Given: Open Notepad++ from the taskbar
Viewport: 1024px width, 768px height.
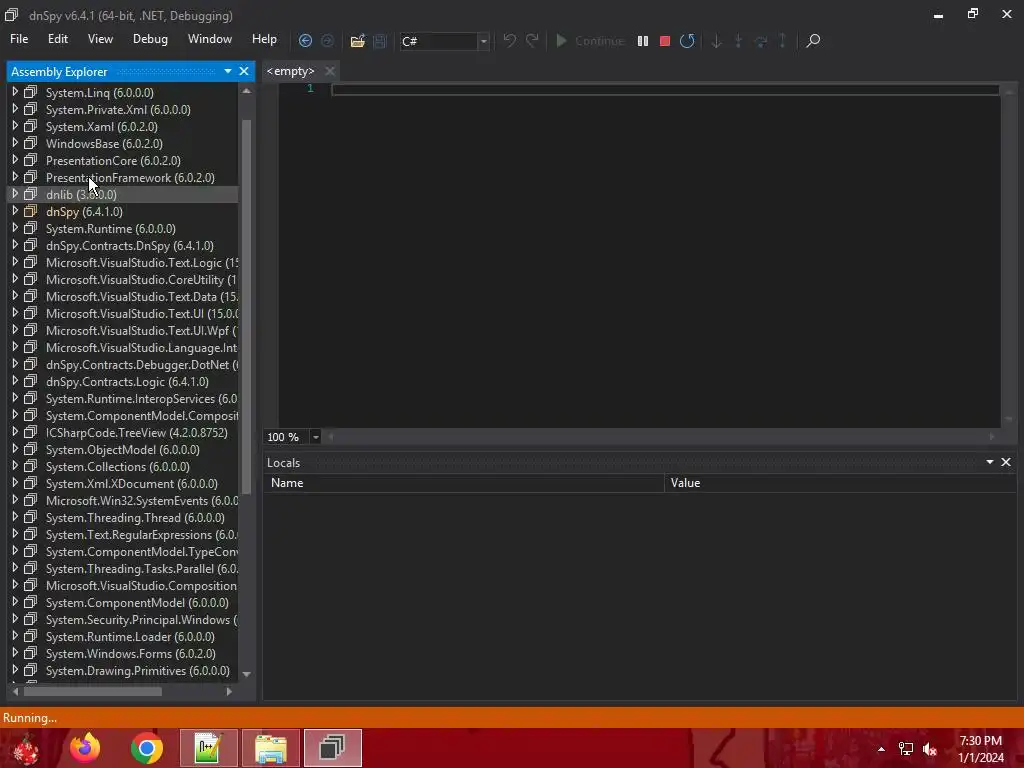Looking at the screenshot, I should click(x=208, y=748).
